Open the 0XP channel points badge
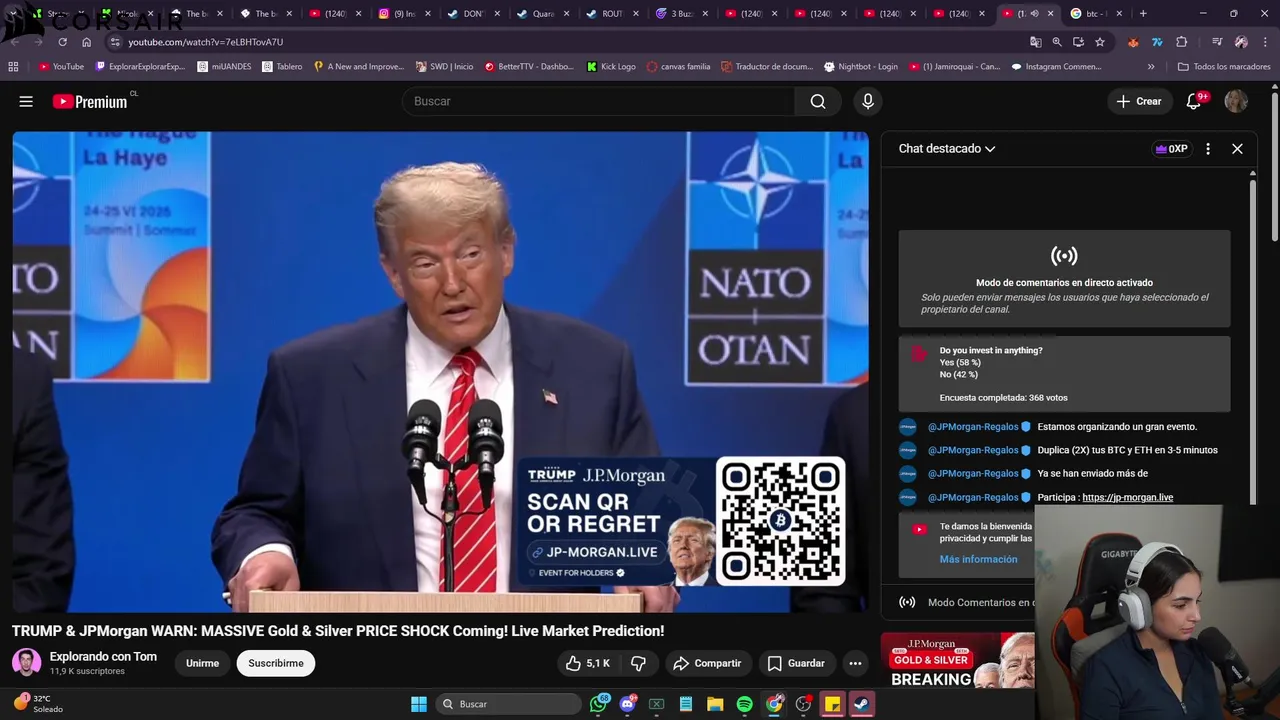Viewport: 1280px width, 720px height. pos(1171,149)
